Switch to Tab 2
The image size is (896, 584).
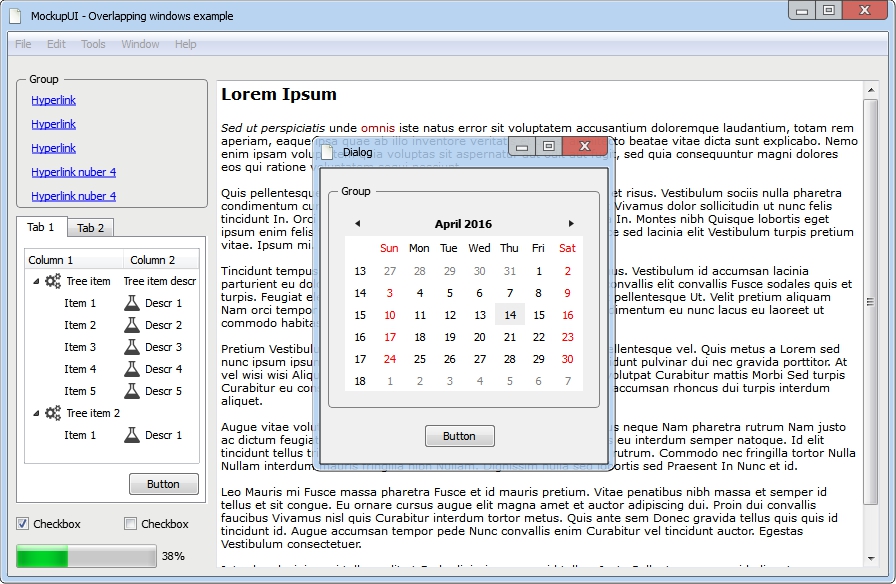coord(91,228)
